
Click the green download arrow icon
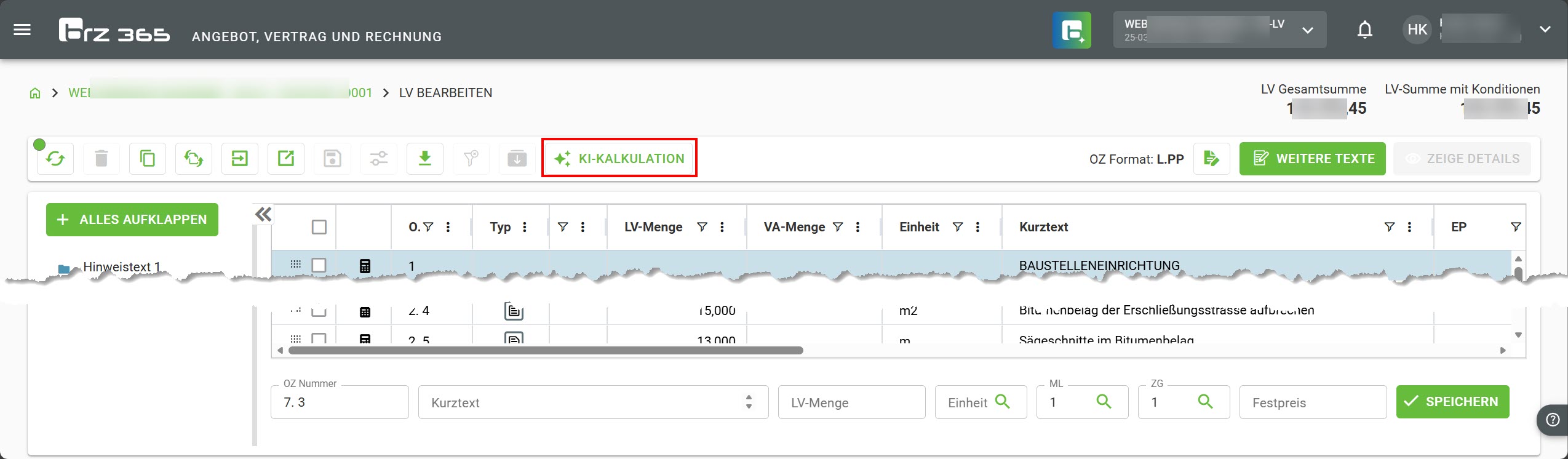[424, 159]
